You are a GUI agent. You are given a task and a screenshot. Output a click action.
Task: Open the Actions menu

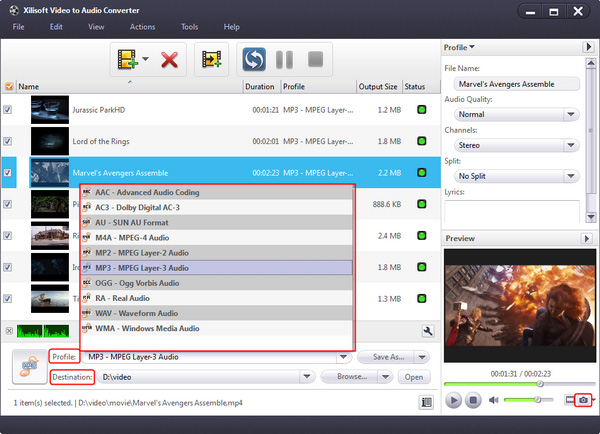coord(142,27)
